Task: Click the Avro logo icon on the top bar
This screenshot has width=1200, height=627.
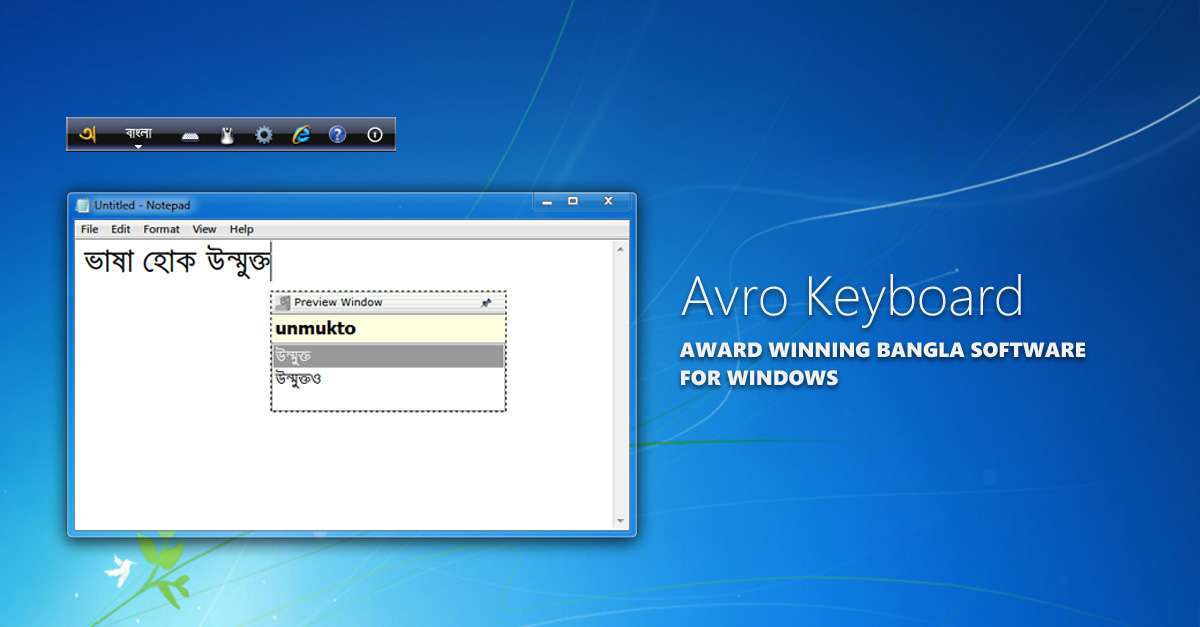Action: point(87,134)
